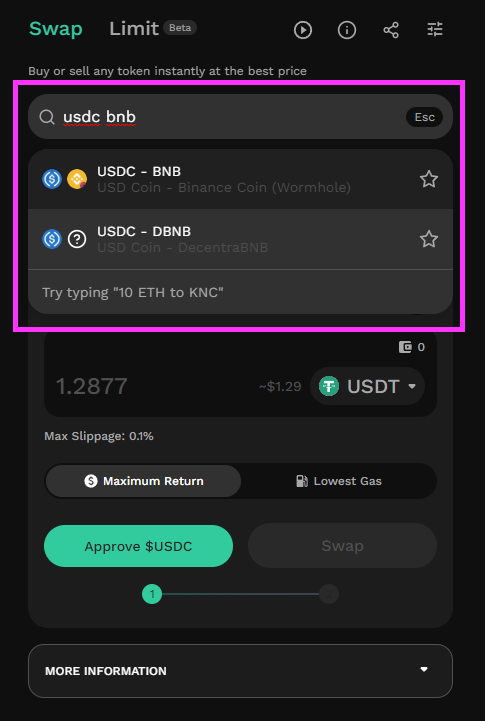Expand the MORE INFORMATION section
This screenshot has width=485, height=721.
pyautogui.click(x=240, y=670)
